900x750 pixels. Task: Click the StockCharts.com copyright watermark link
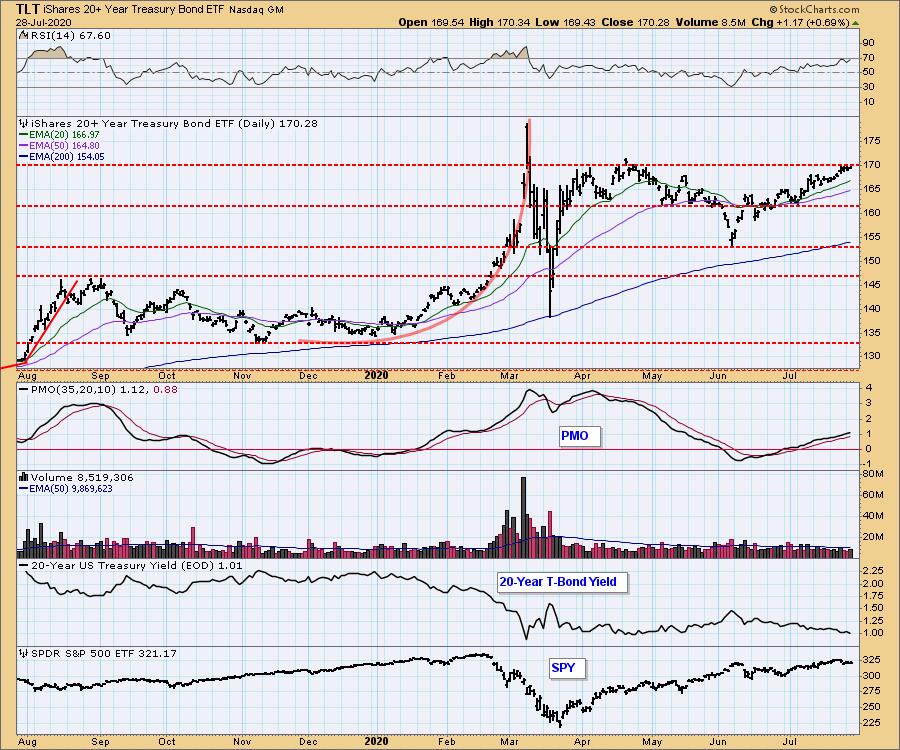pyautogui.click(x=814, y=9)
